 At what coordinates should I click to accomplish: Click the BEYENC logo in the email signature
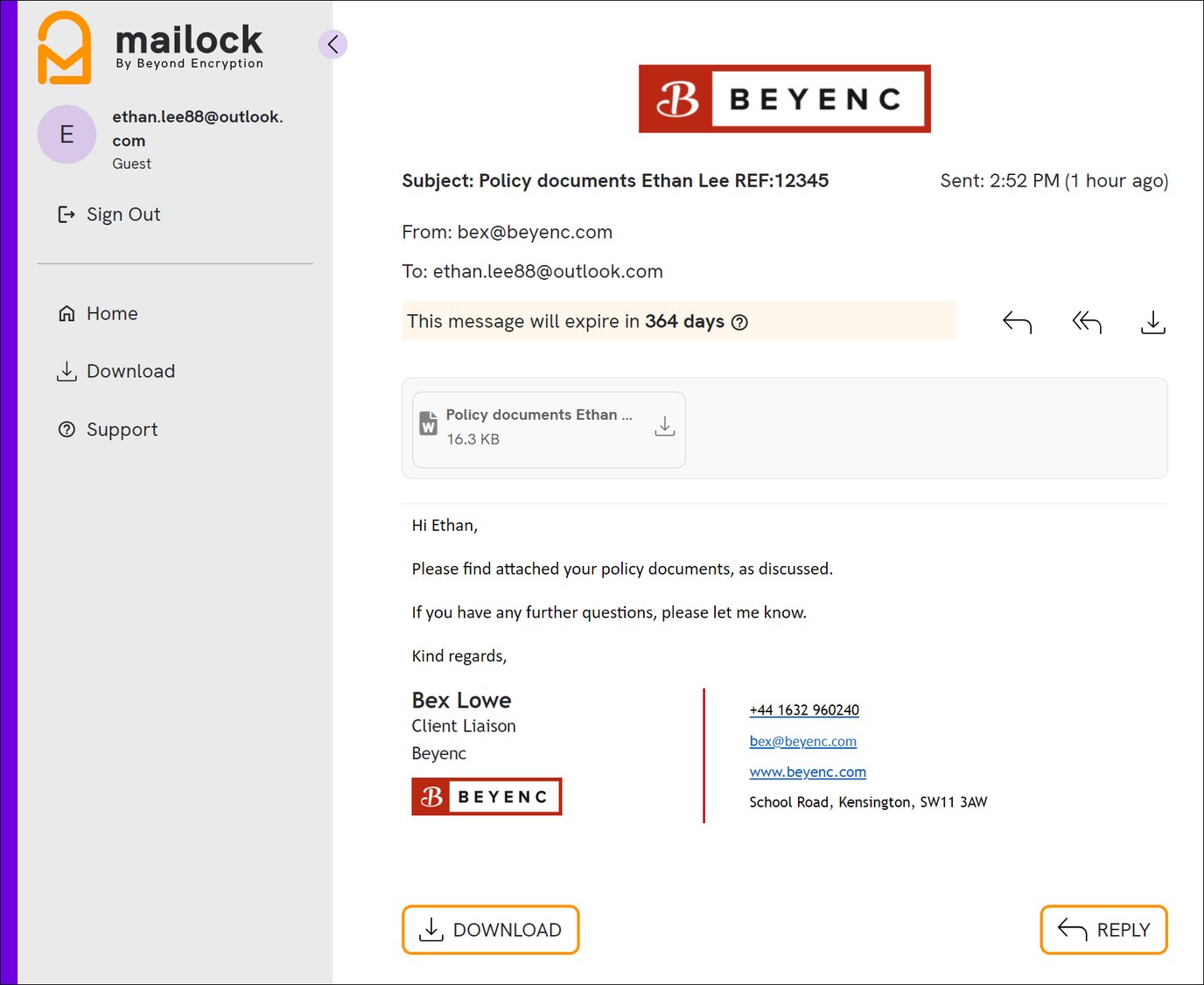click(486, 796)
